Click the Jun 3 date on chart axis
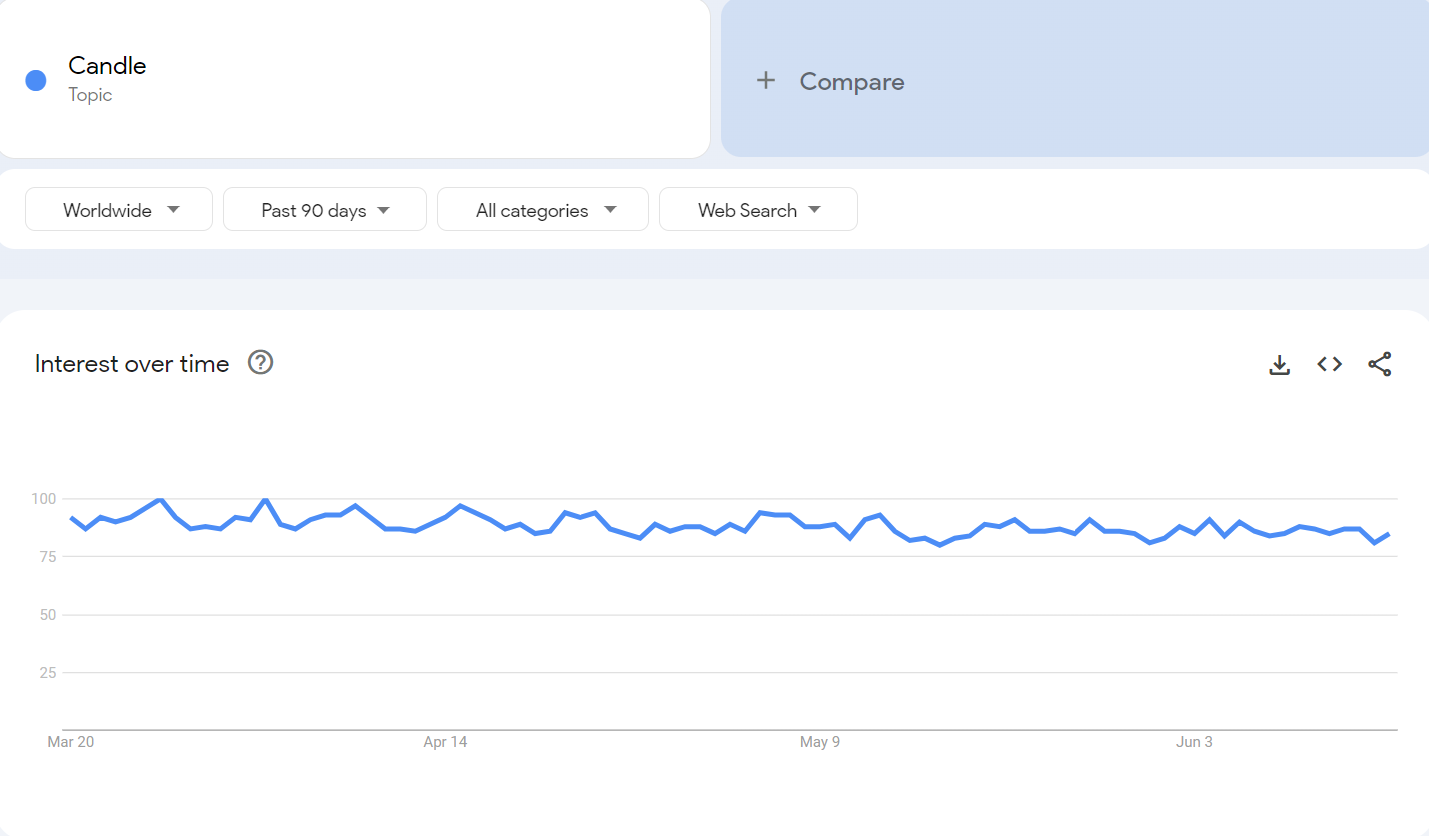This screenshot has height=836, width=1429. 1194,742
